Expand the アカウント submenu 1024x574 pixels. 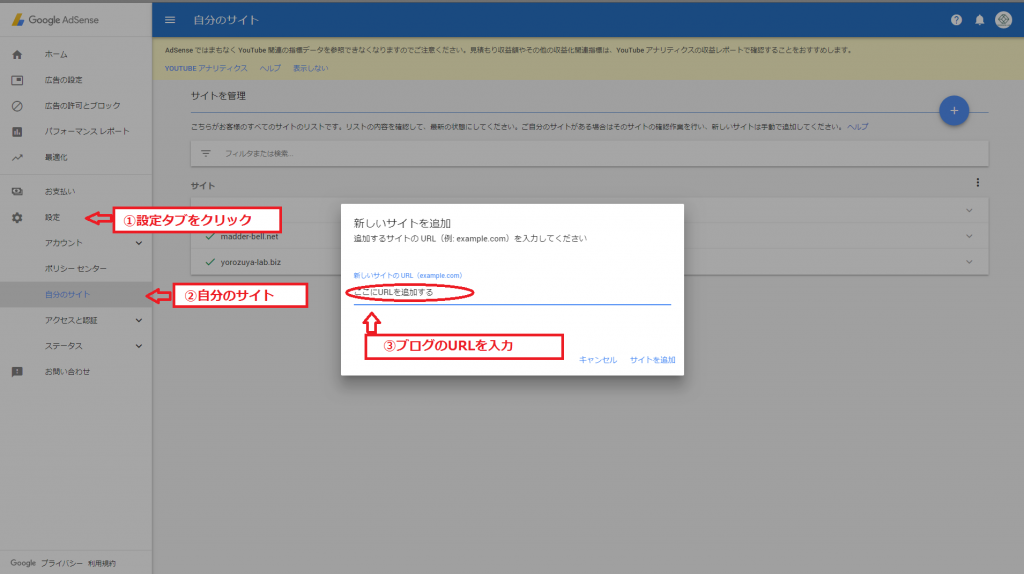pyautogui.click(x=138, y=243)
